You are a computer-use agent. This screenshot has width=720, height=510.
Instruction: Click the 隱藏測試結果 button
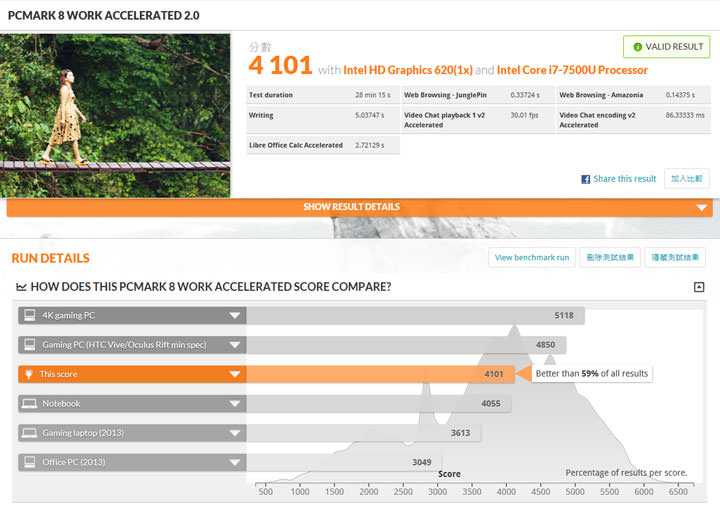[x=674, y=257]
